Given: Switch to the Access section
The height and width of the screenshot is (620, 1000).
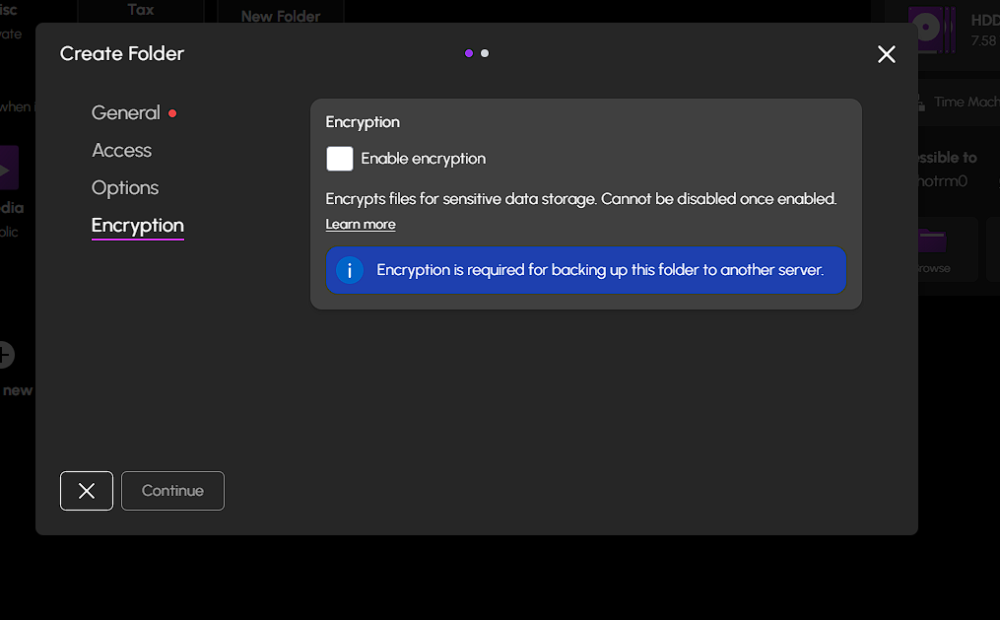Looking at the screenshot, I should tap(121, 150).
